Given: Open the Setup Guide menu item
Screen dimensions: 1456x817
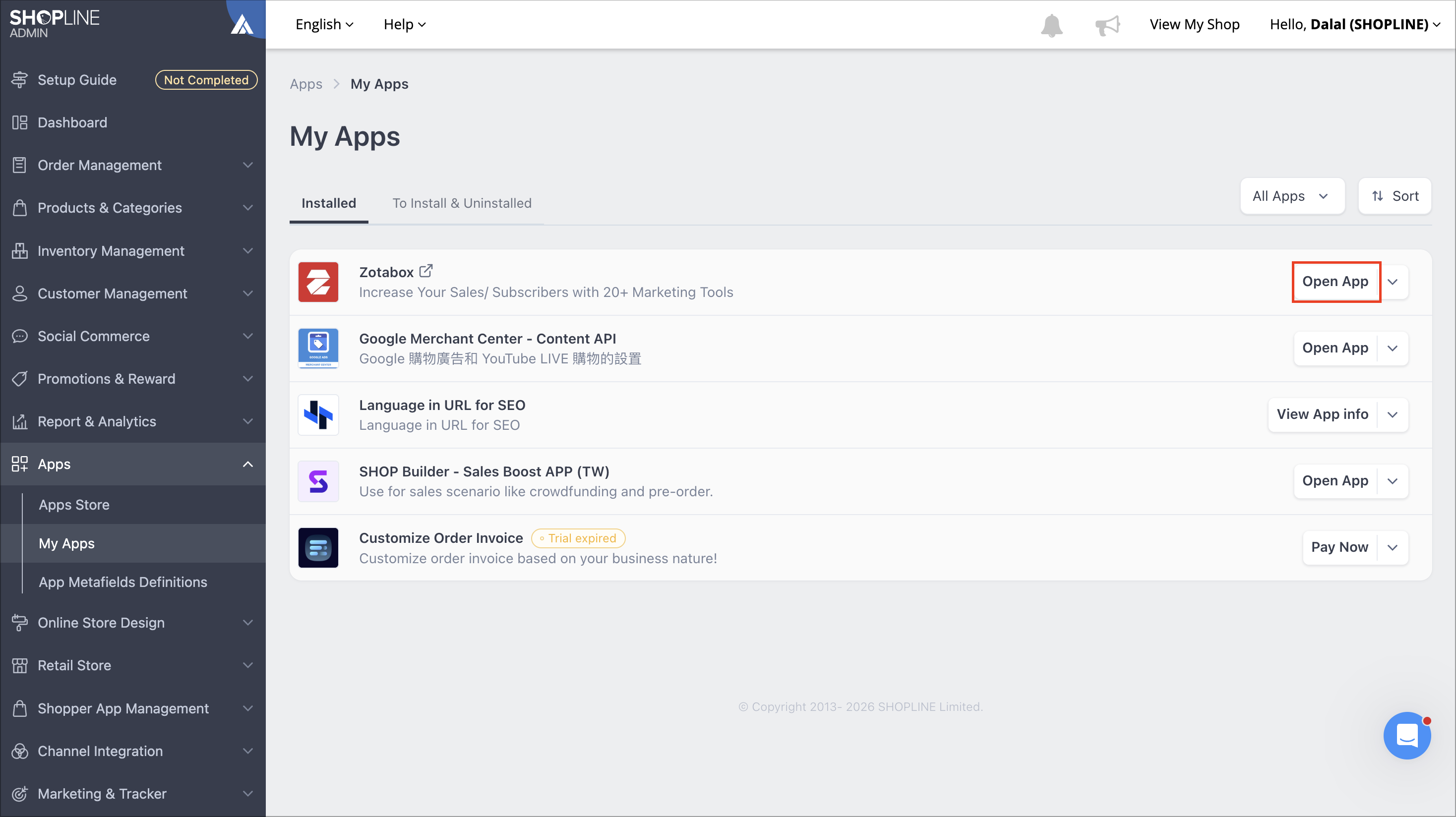Looking at the screenshot, I should click(77, 80).
